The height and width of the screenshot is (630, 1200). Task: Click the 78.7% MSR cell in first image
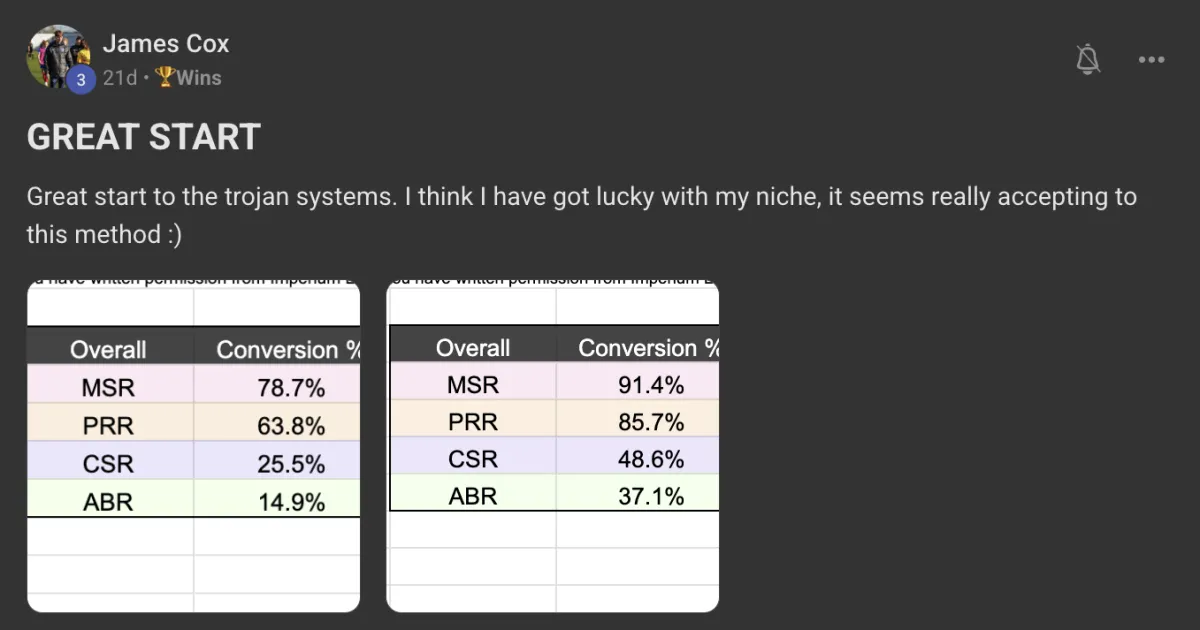click(291, 388)
